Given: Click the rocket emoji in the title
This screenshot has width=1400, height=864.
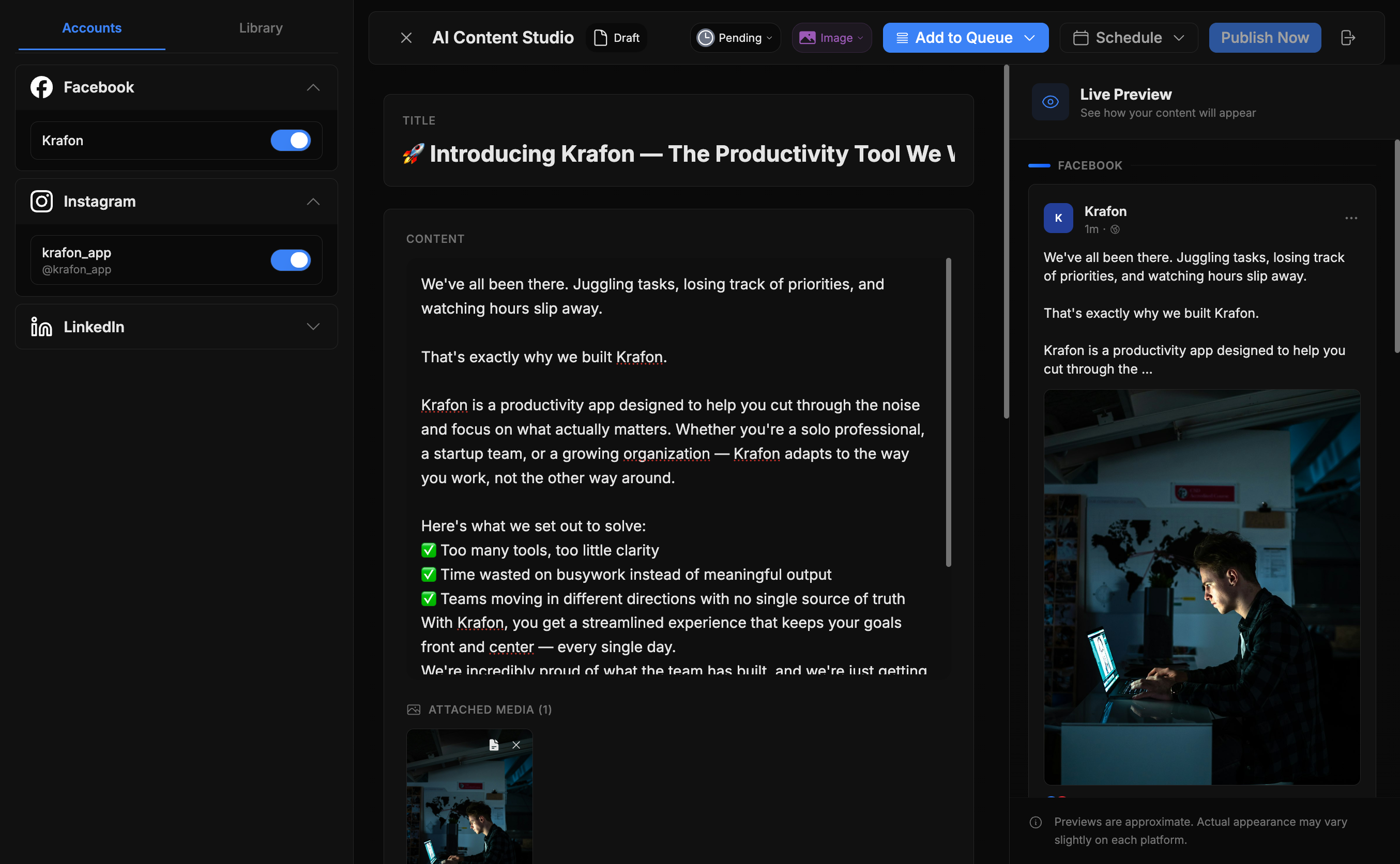Looking at the screenshot, I should click(x=413, y=153).
